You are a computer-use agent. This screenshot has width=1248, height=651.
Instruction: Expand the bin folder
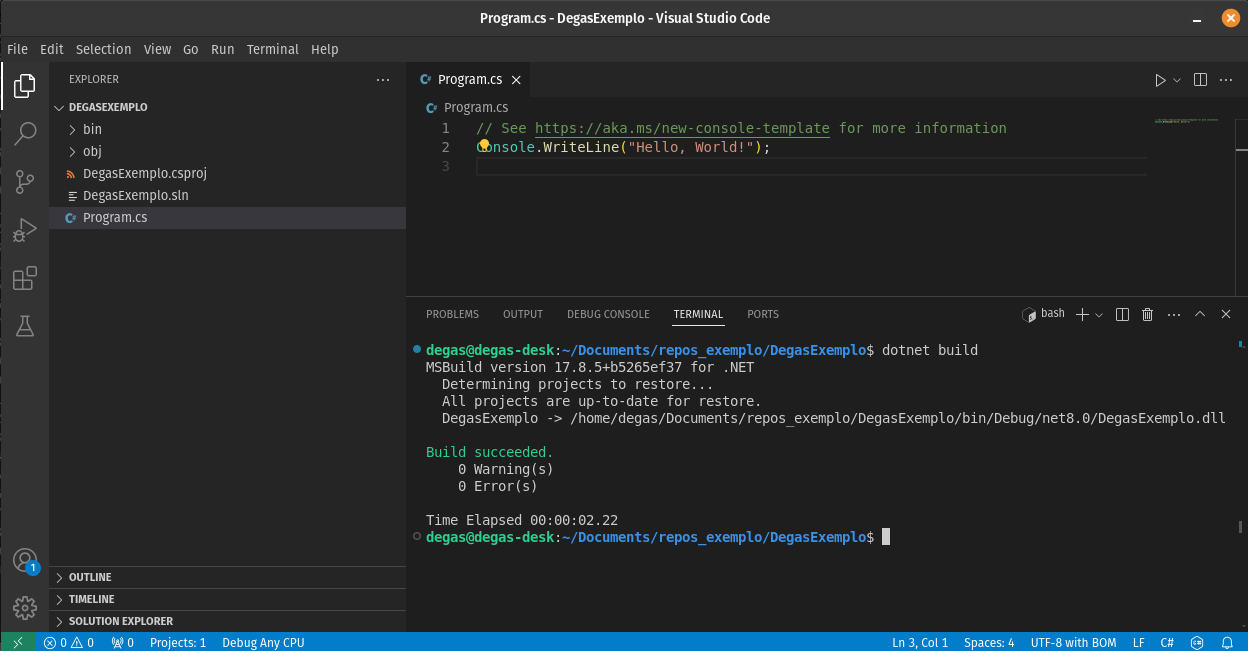[228, 129]
